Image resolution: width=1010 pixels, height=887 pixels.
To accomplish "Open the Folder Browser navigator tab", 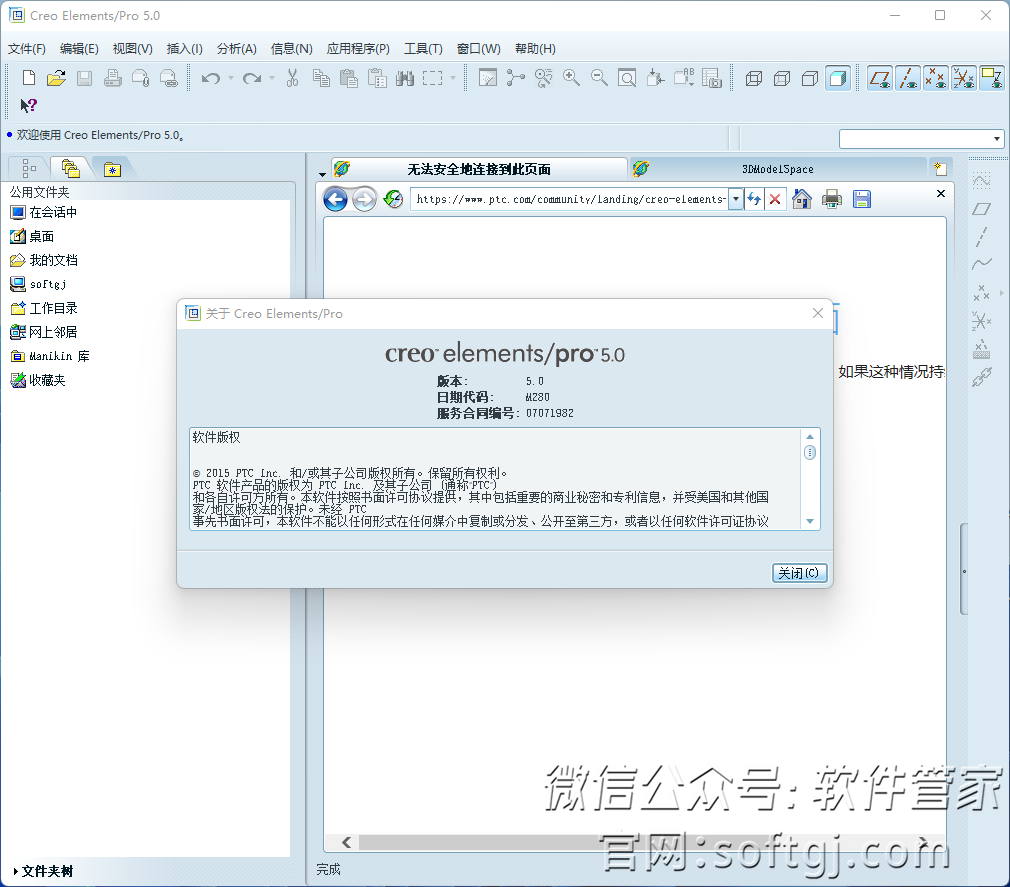I will click(70, 168).
